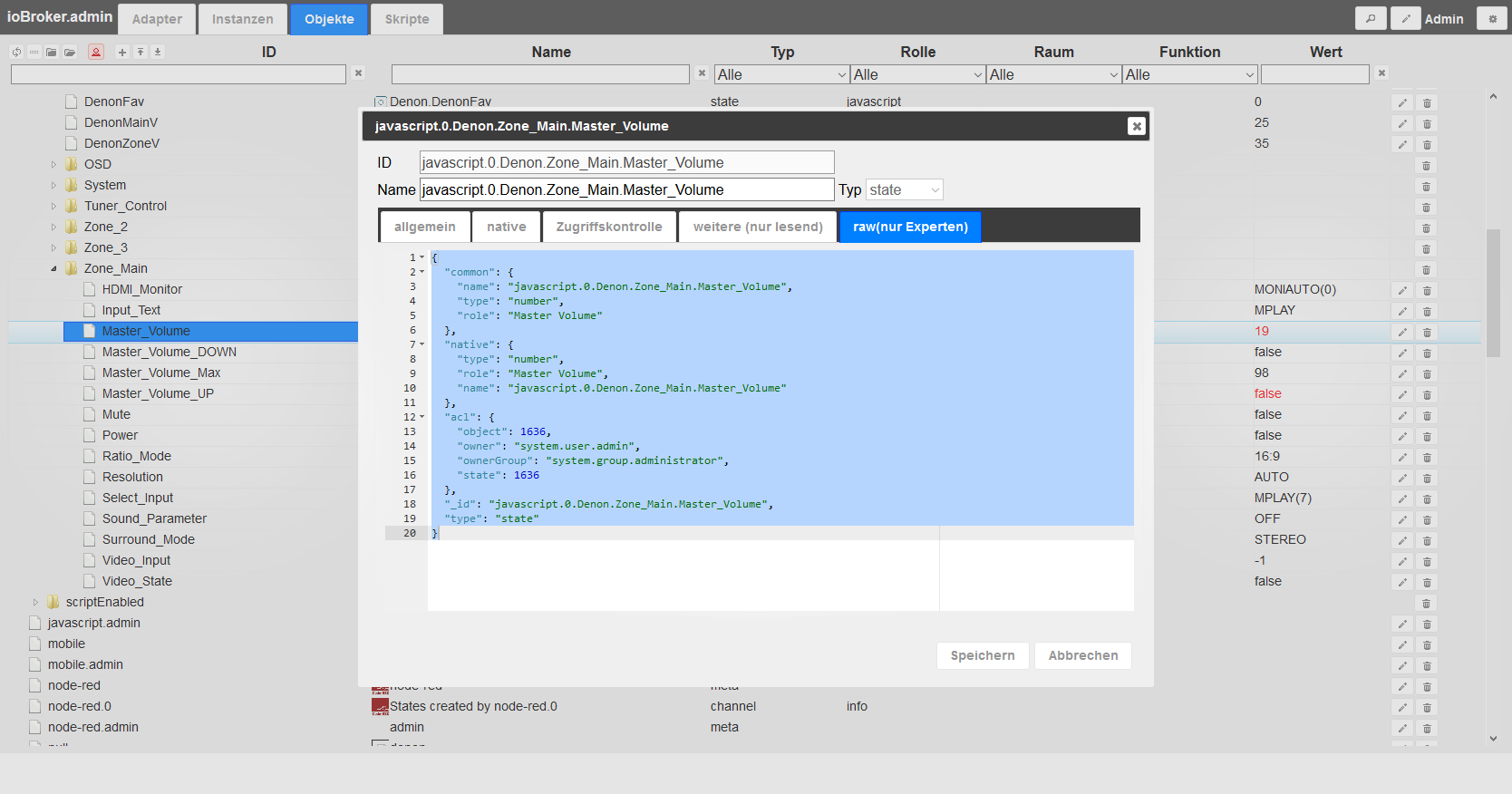Image resolution: width=1512 pixels, height=794 pixels.
Task: Click the download objects arrow icon
Action: pyautogui.click(x=158, y=53)
